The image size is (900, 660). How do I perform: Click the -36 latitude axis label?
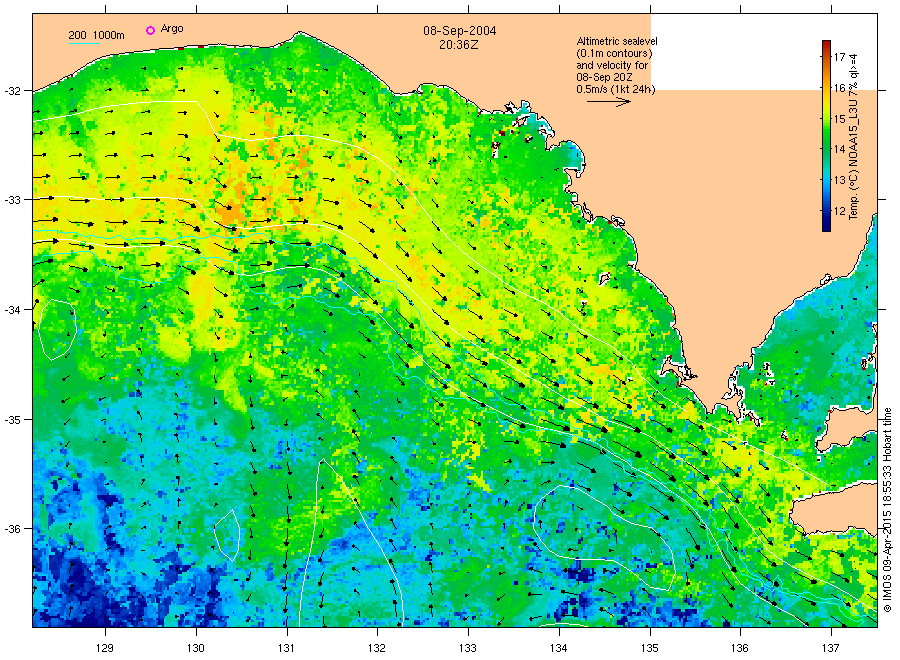click(x=12, y=529)
